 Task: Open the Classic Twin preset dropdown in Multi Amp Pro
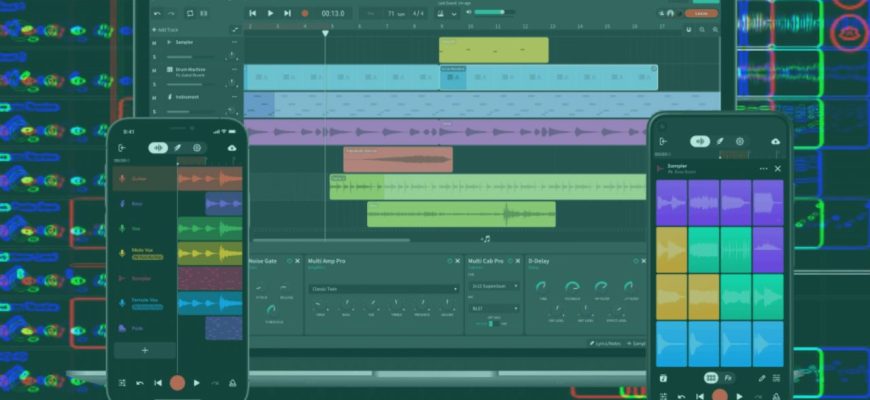coord(384,289)
